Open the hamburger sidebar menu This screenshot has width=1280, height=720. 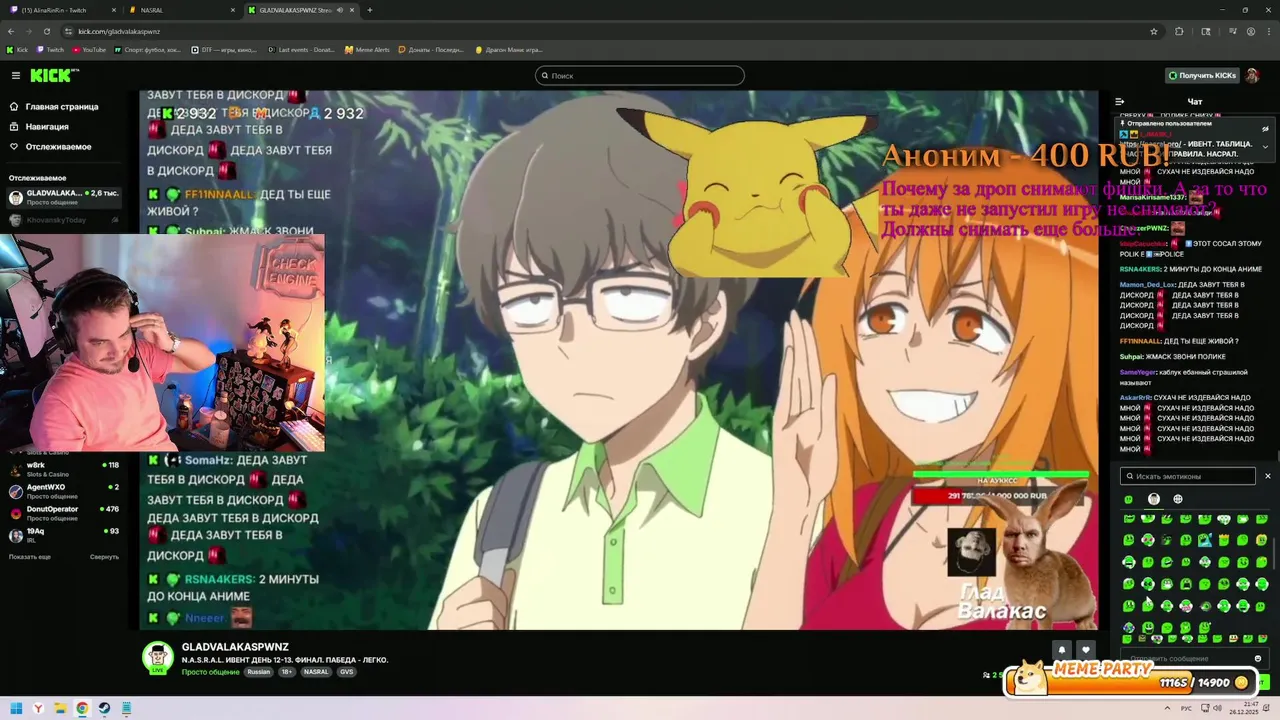(x=15, y=75)
